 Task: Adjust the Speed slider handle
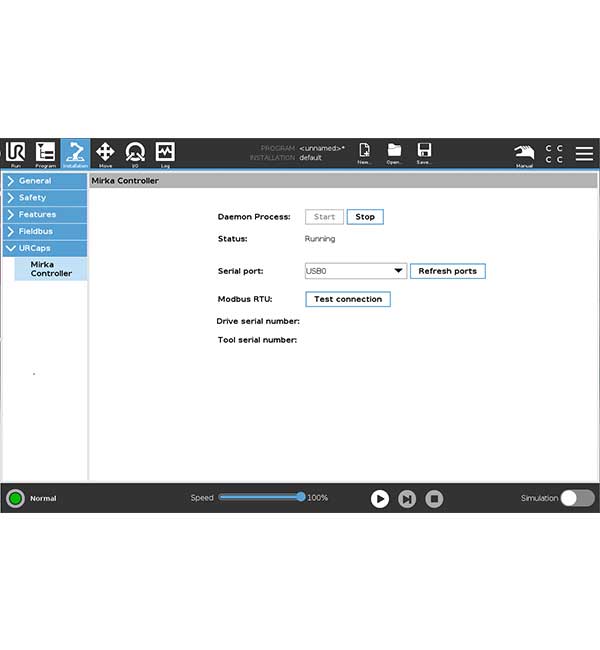301,497
